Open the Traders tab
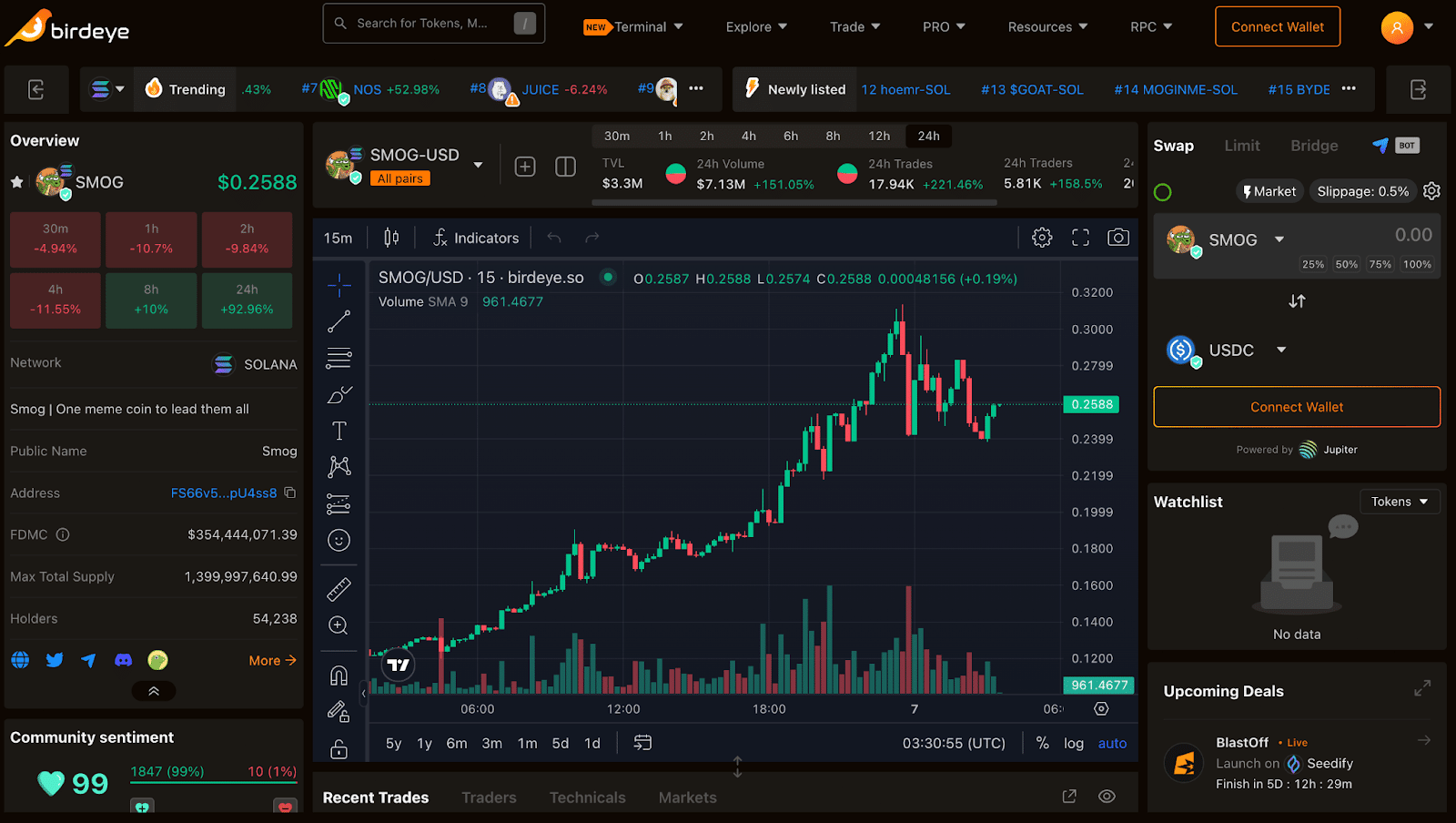1456x823 pixels. [489, 798]
